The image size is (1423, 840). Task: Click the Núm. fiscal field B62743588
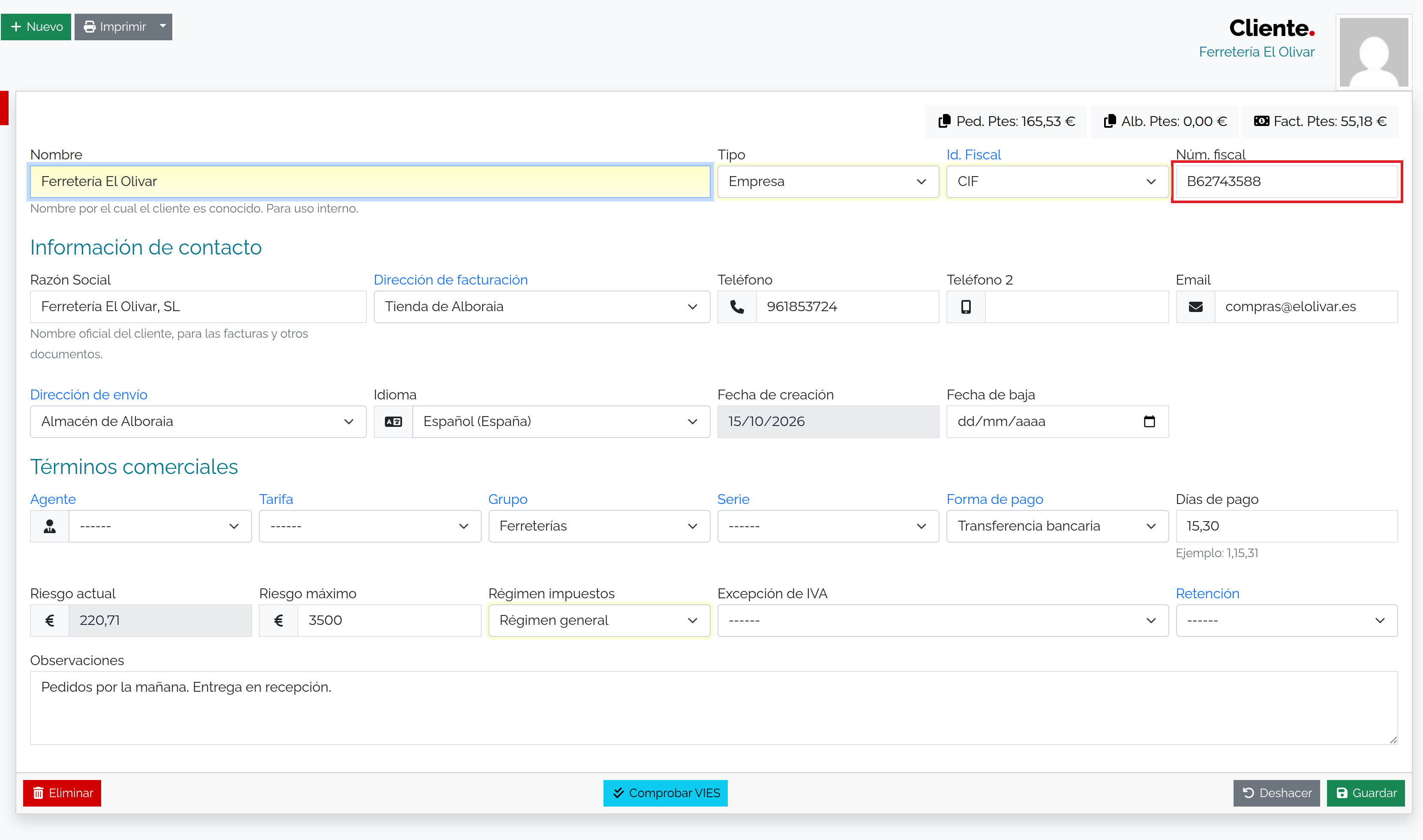[x=1286, y=182]
